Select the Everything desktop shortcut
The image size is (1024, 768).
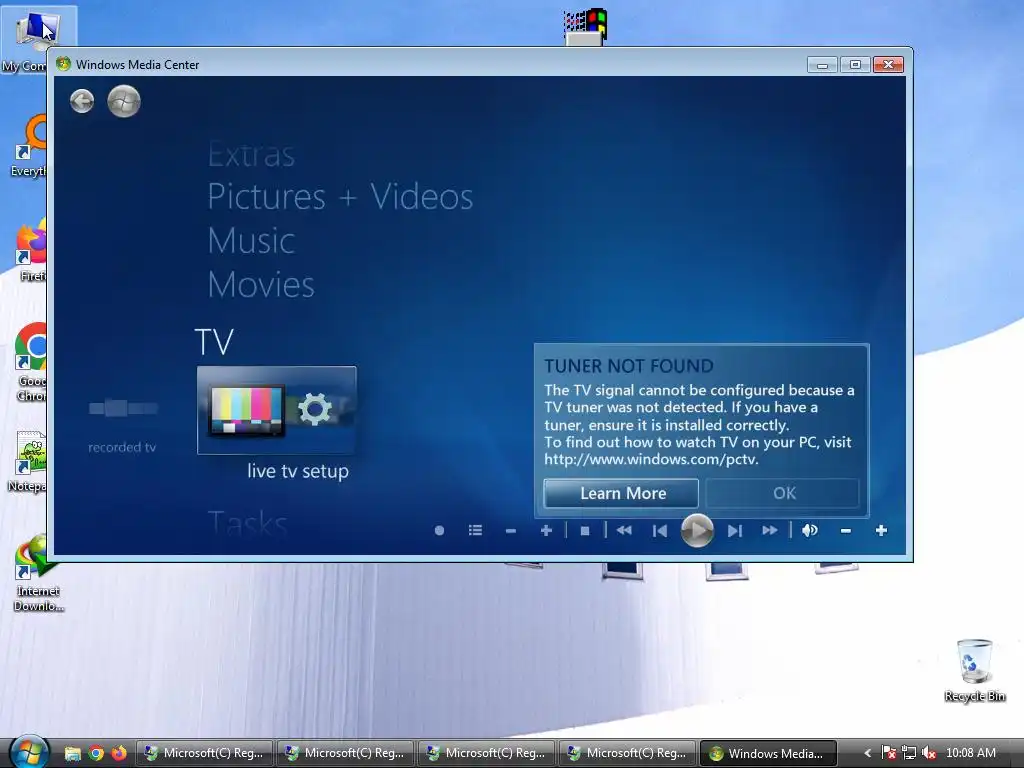coord(29,145)
